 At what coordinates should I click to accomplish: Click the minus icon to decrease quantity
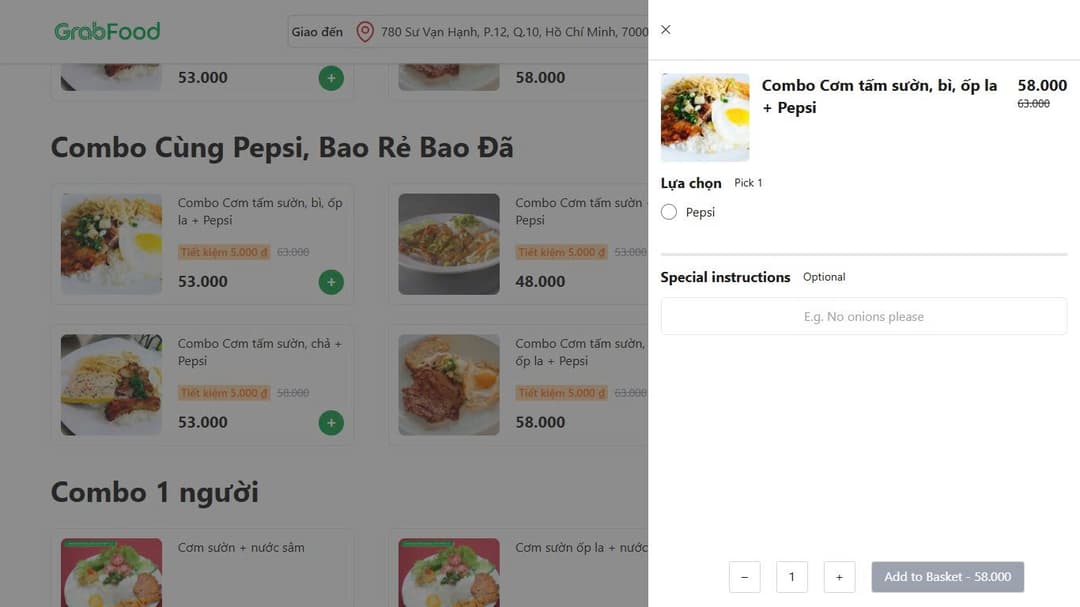coord(744,577)
